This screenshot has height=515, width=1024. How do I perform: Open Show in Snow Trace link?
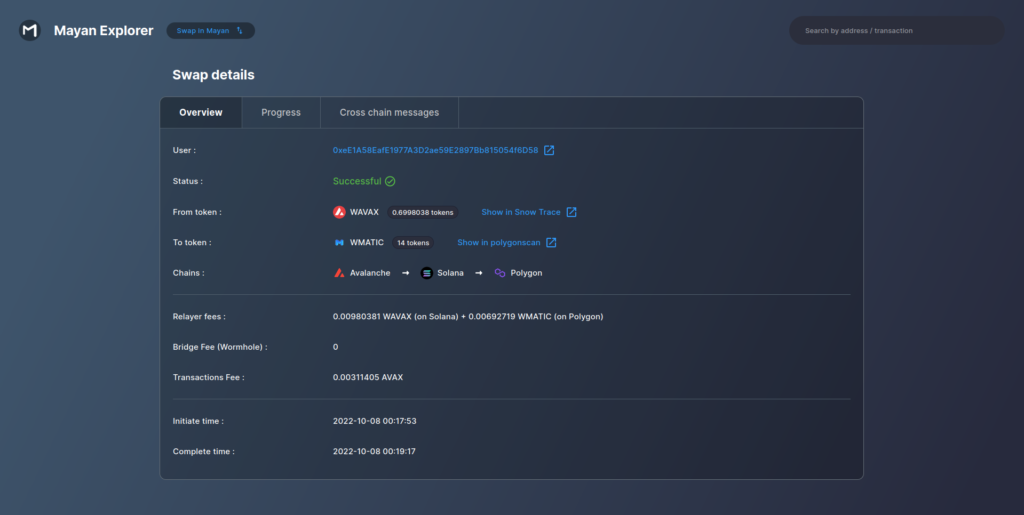pyautogui.click(x=520, y=212)
